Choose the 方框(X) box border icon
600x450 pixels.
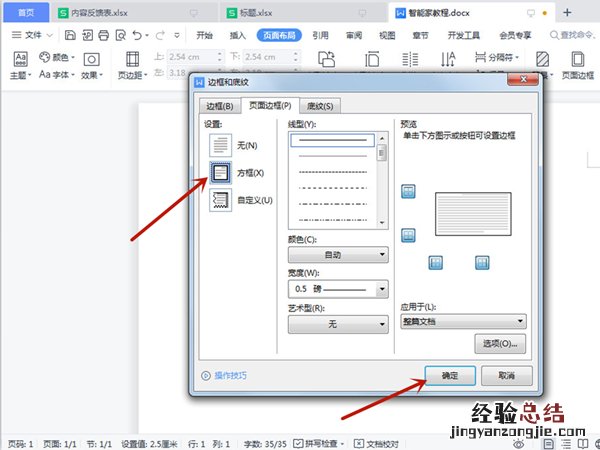point(221,173)
